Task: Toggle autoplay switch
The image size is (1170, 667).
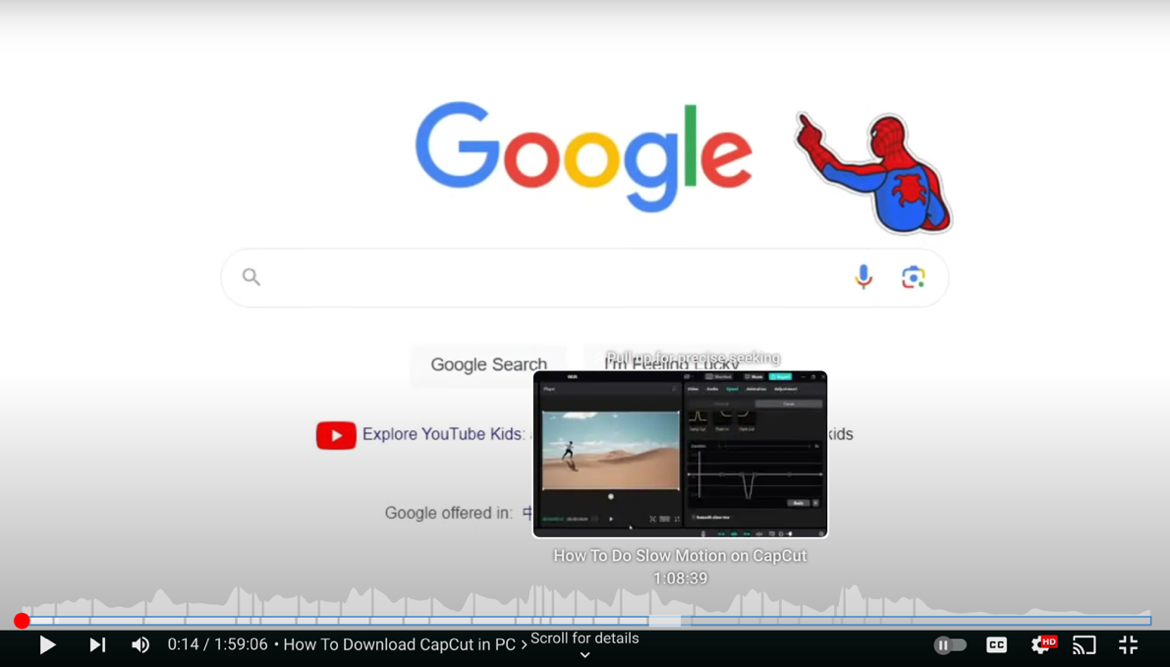Action: [x=950, y=645]
